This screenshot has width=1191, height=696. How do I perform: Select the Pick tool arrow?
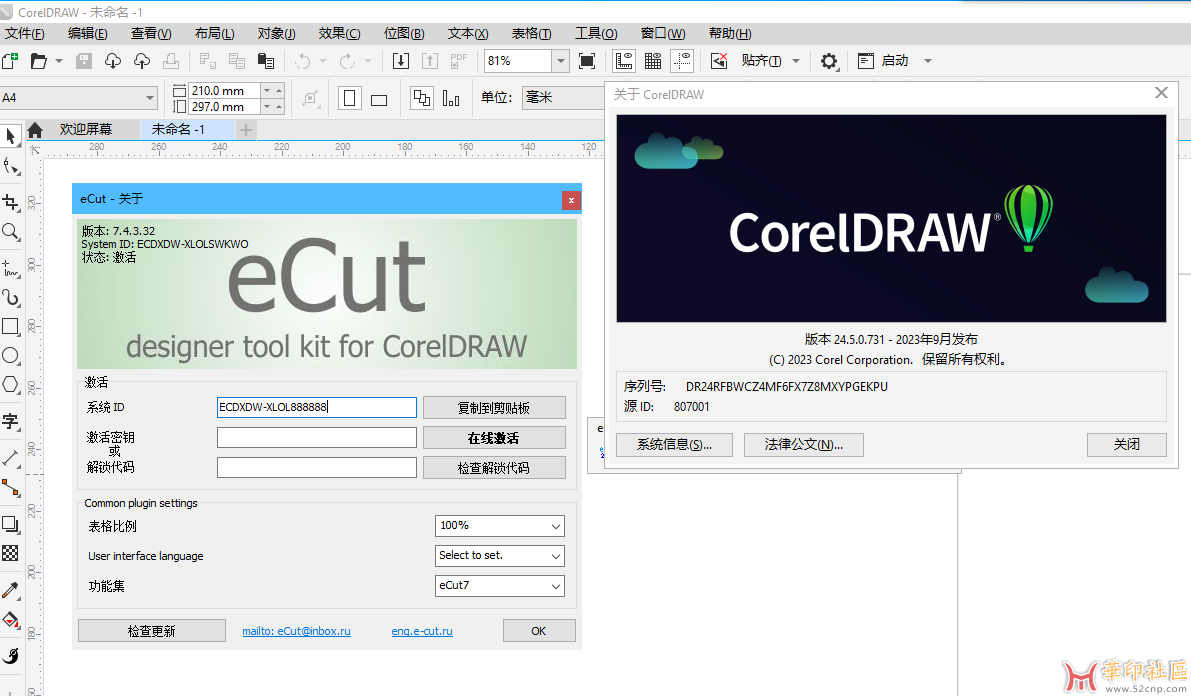11,136
